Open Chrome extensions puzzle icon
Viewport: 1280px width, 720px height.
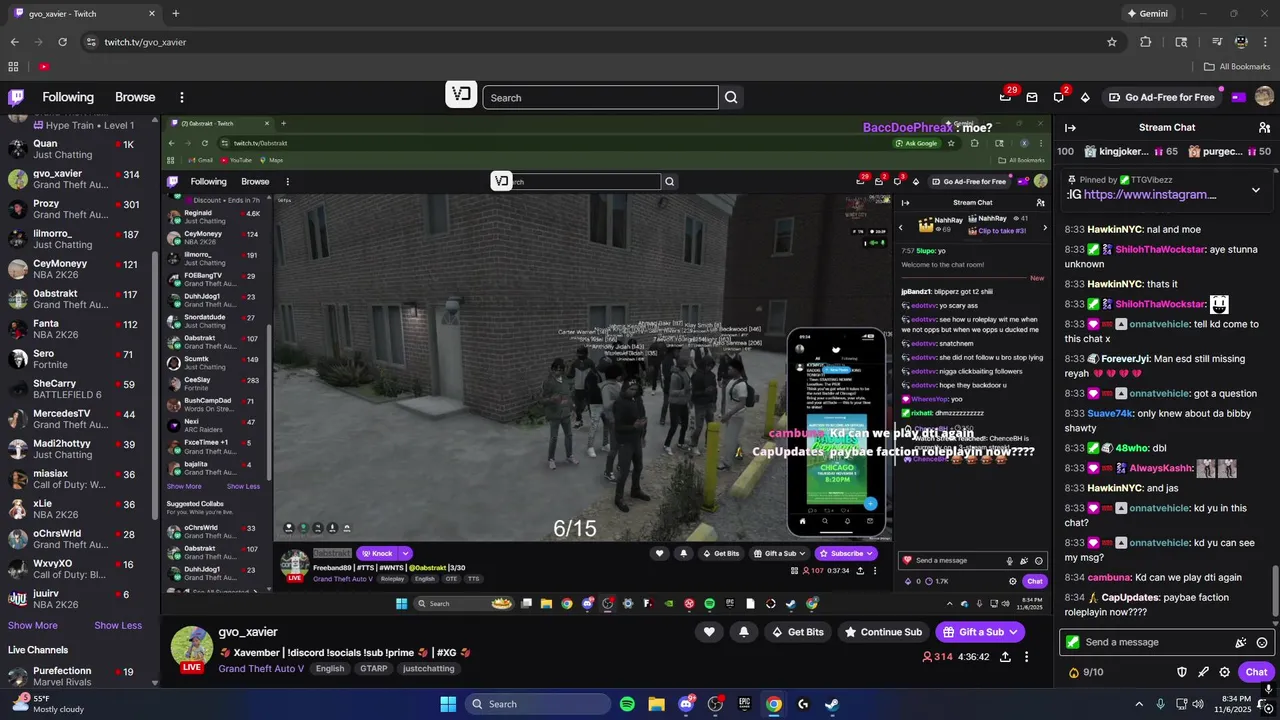[1146, 42]
